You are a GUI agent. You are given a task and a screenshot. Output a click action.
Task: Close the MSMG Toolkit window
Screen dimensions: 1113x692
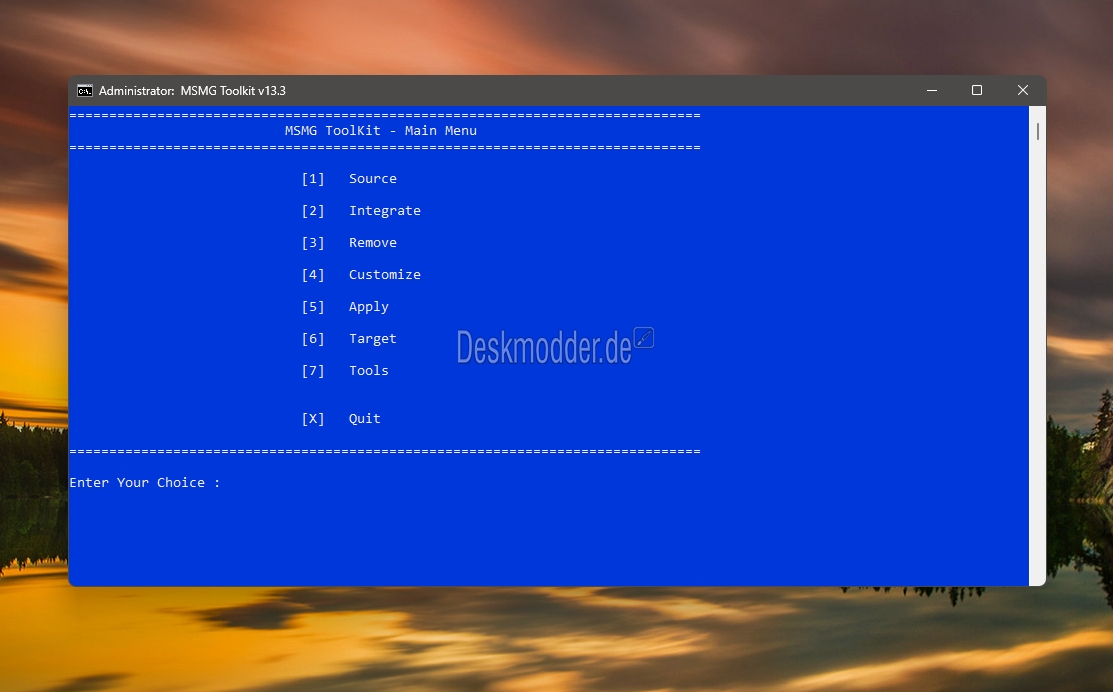[1023, 90]
